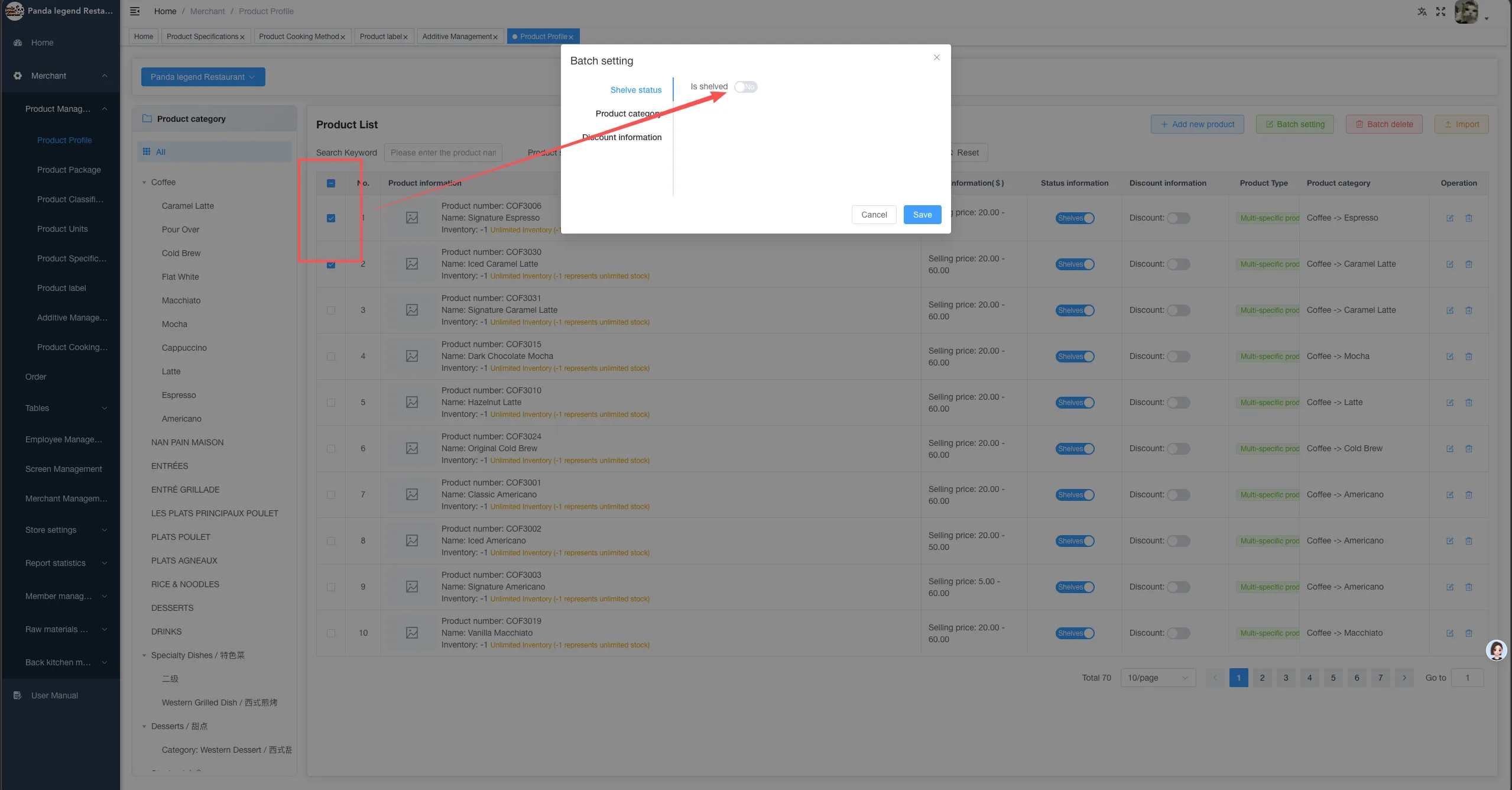Collapse the Specialty Dishes tree node
The width and height of the screenshot is (1512, 790).
coord(144,656)
